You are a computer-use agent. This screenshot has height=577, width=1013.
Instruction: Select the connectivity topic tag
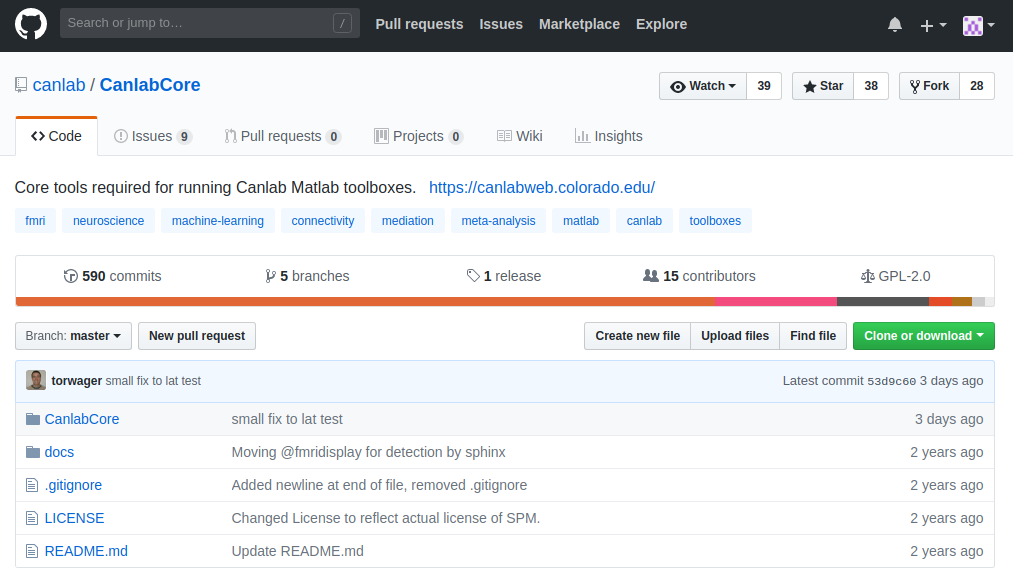[x=323, y=220]
